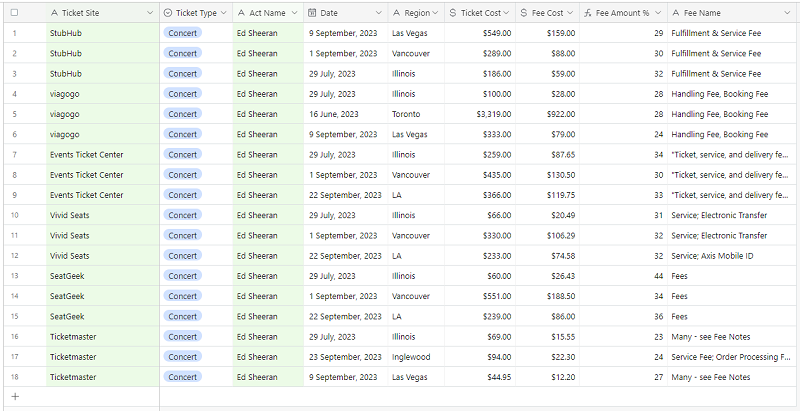Click the text icon beside Region header

(x=396, y=13)
